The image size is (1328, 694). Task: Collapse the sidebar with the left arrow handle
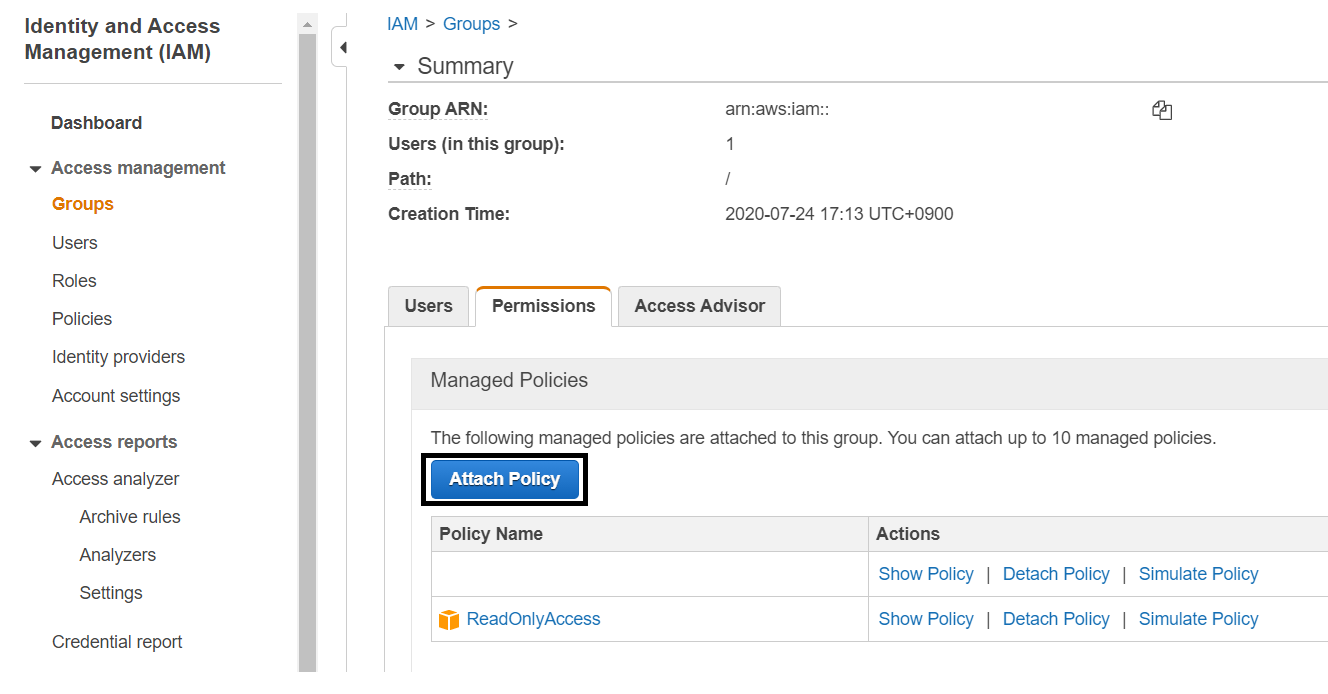click(340, 47)
